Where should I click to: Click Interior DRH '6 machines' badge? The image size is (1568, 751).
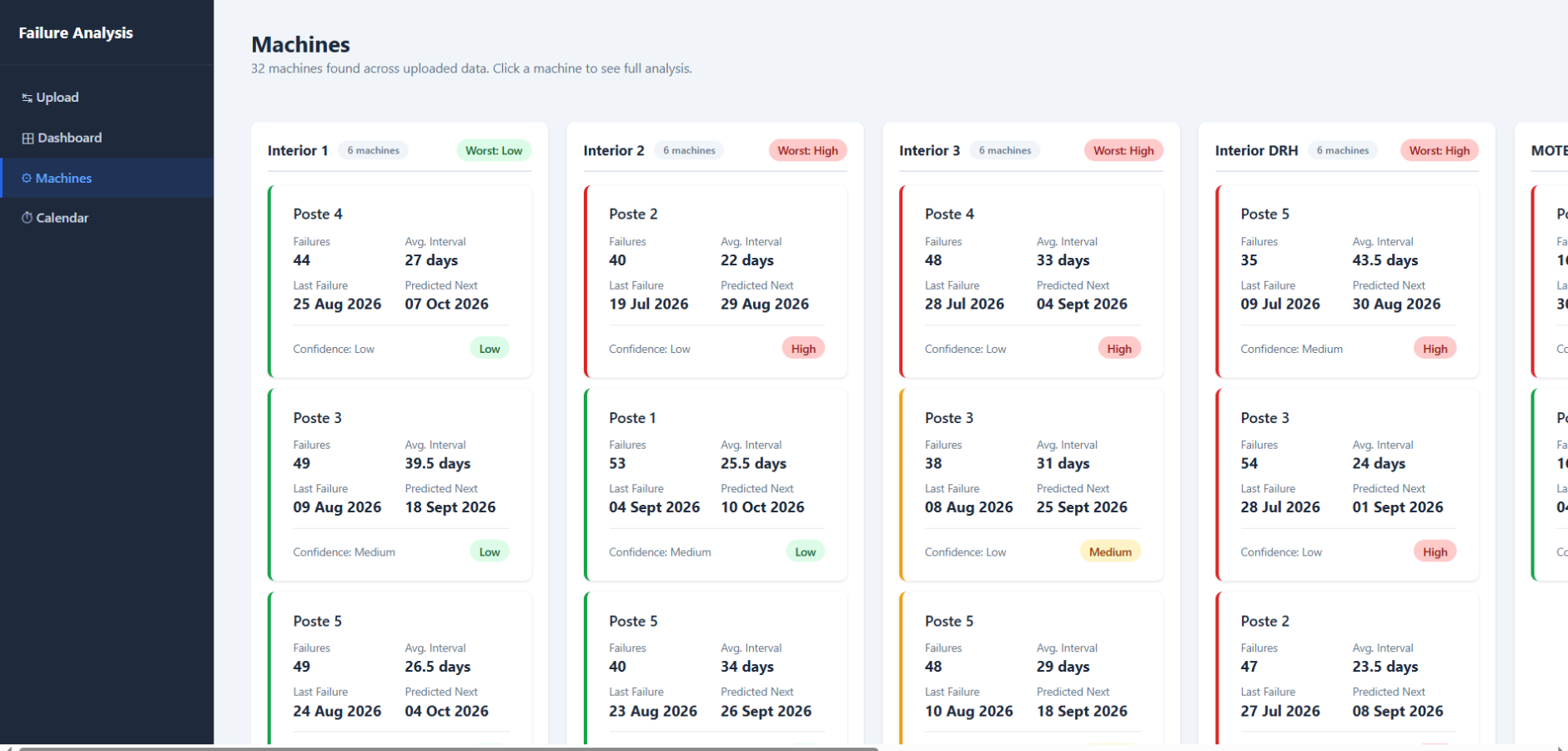[x=1343, y=150]
